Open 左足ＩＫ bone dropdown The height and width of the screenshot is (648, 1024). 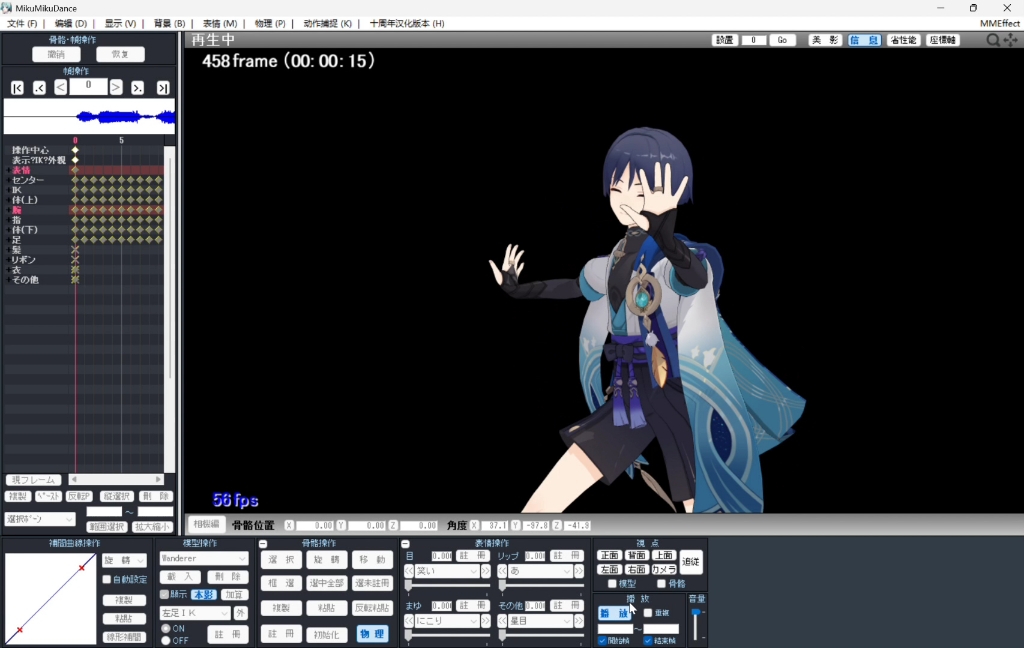195,613
